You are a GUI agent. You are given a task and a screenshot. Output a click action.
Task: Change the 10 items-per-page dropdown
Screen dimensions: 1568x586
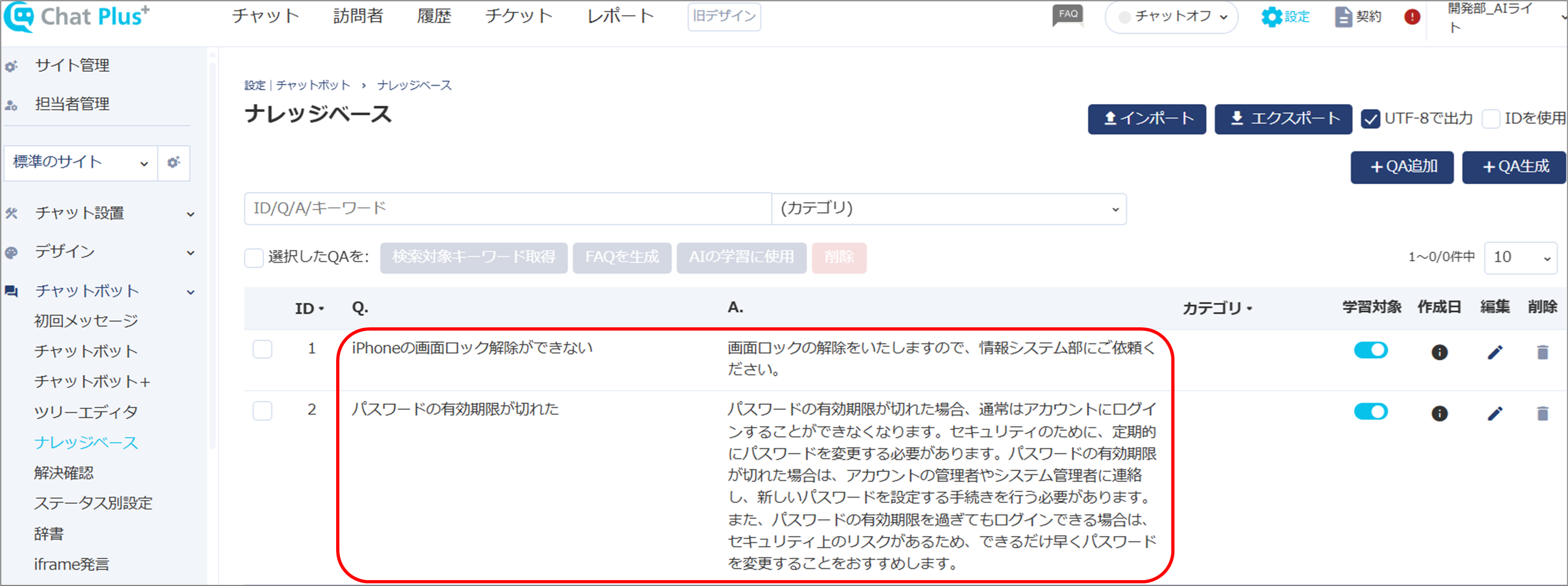tap(1521, 258)
